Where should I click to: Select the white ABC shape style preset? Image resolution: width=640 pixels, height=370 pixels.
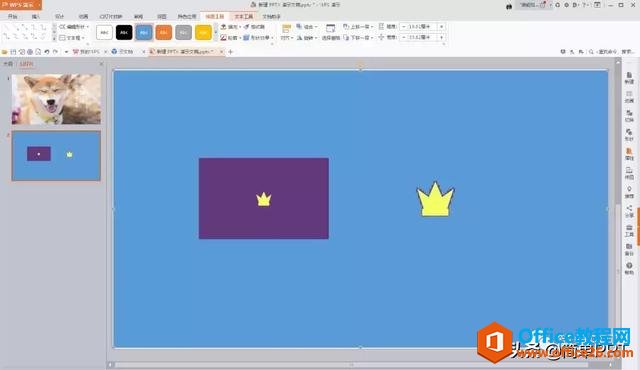[104, 32]
